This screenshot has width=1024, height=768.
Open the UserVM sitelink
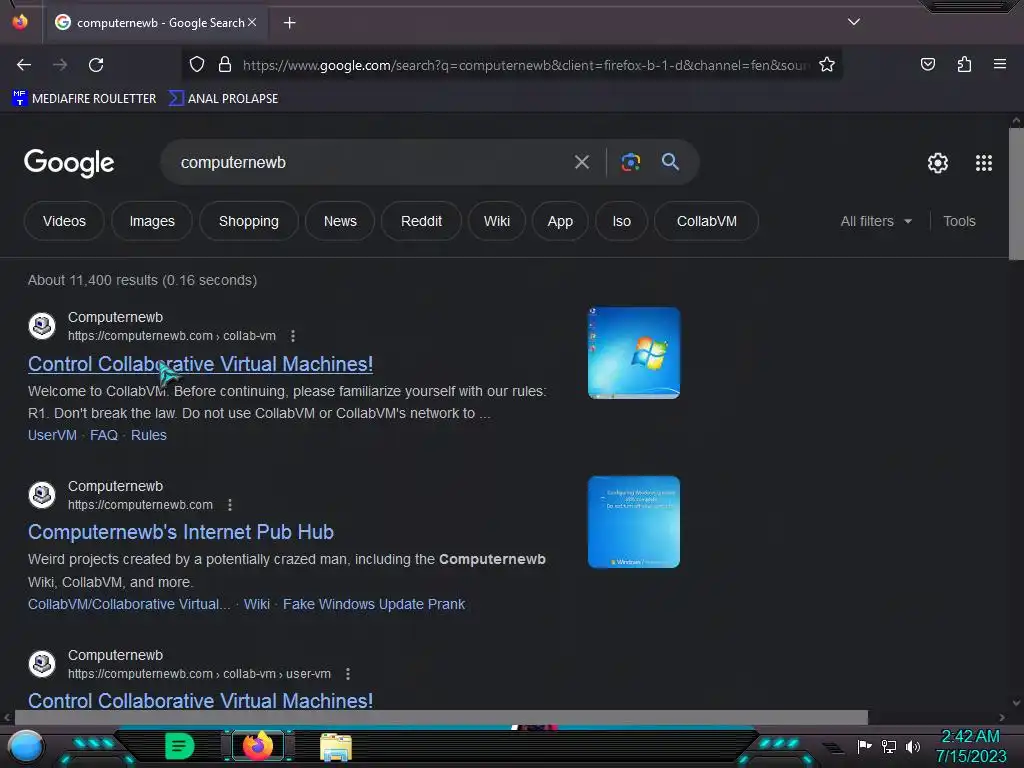[52, 435]
